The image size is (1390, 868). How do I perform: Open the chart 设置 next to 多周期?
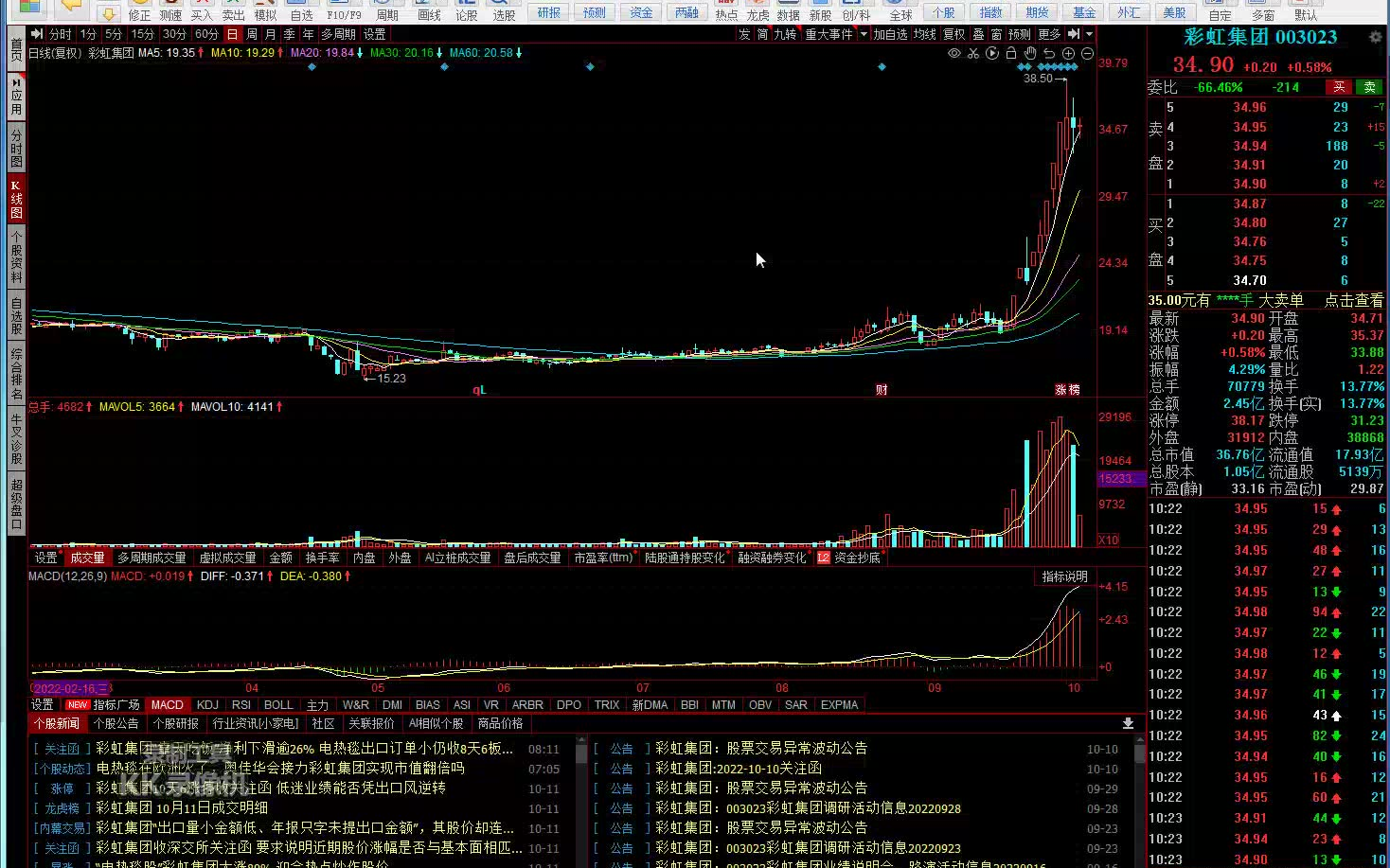pyautogui.click(x=375, y=34)
